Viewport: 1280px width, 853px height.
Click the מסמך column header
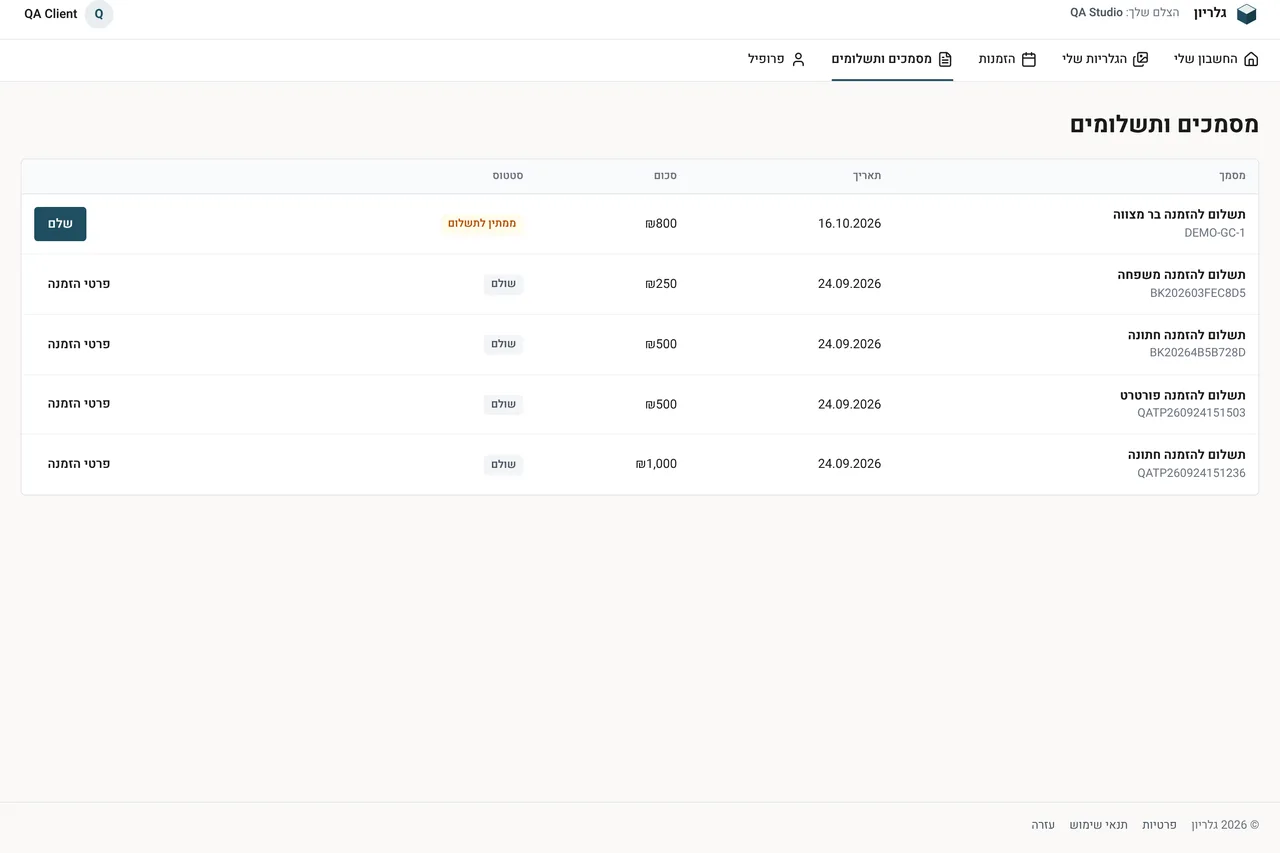point(1232,176)
